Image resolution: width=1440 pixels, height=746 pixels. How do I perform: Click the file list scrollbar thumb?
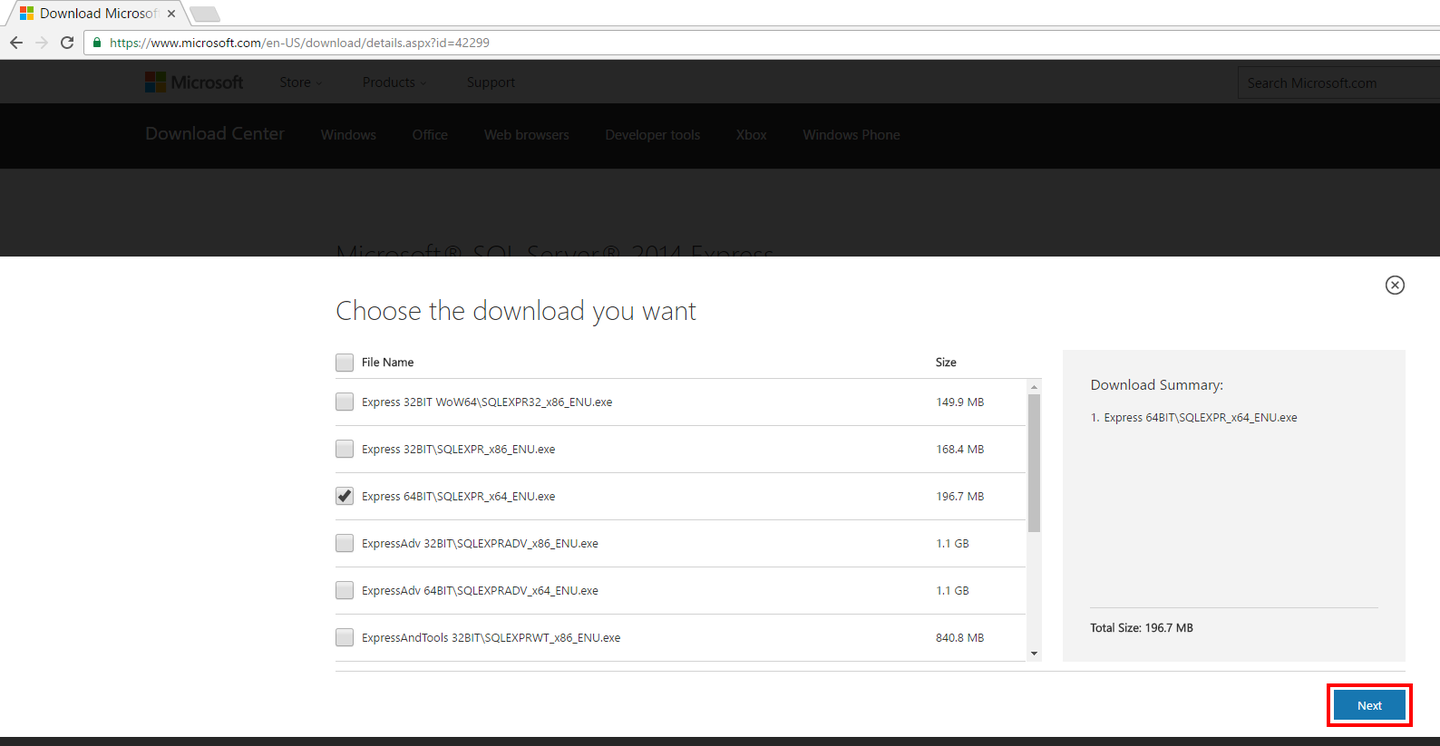coord(1034,463)
